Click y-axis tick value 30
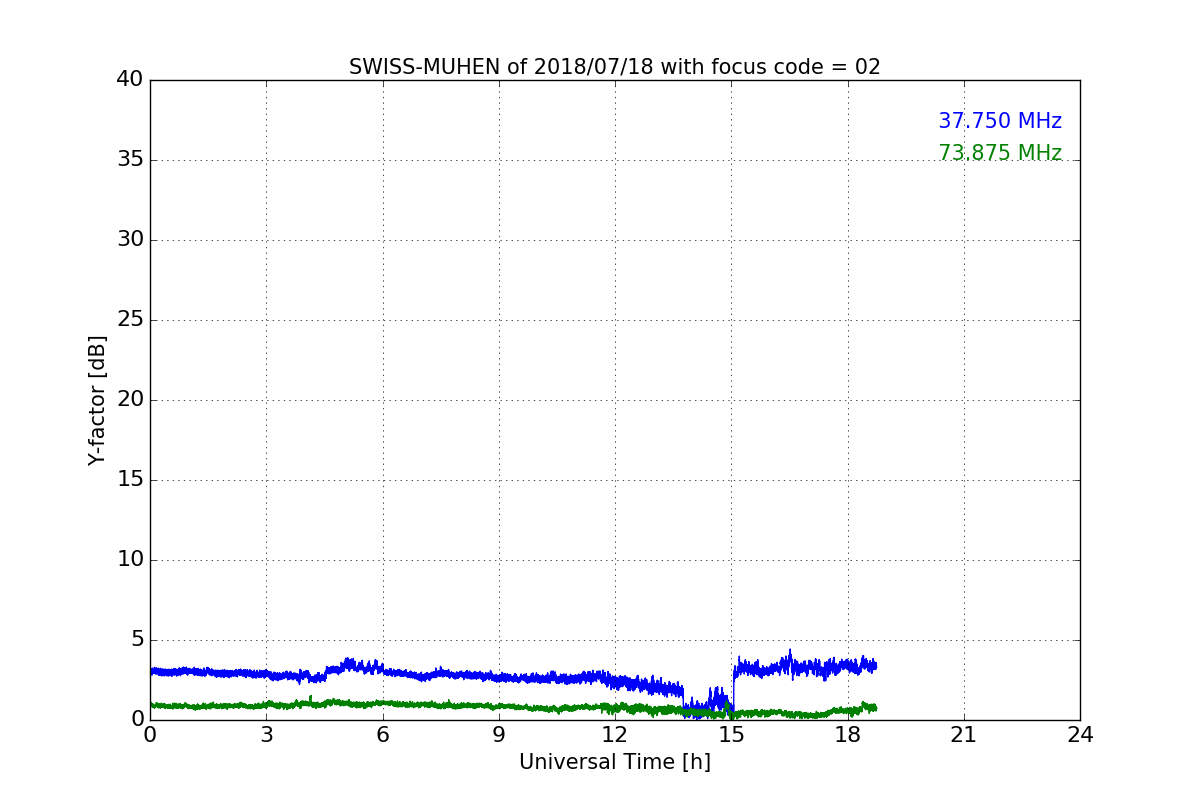The width and height of the screenshot is (1200, 800). [x=130, y=239]
